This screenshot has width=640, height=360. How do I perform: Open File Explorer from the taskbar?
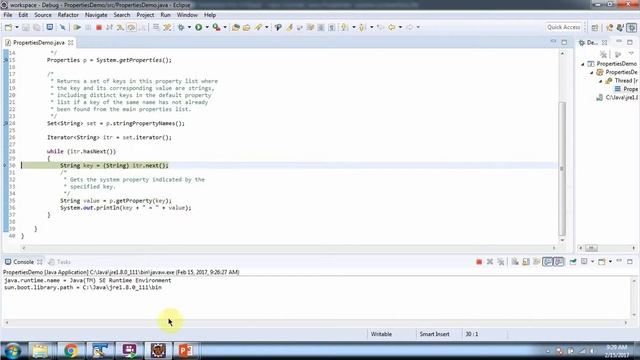[x=40, y=351]
